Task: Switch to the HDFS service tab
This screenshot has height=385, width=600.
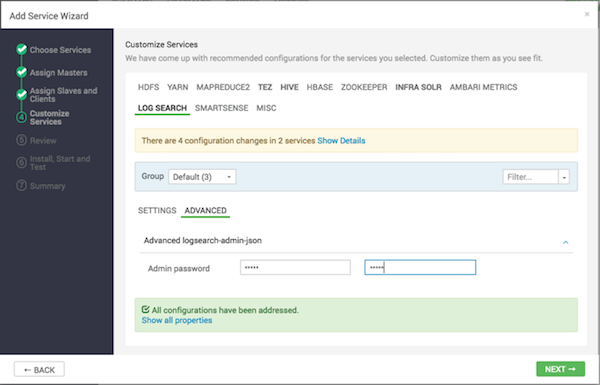Action: [x=148, y=87]
